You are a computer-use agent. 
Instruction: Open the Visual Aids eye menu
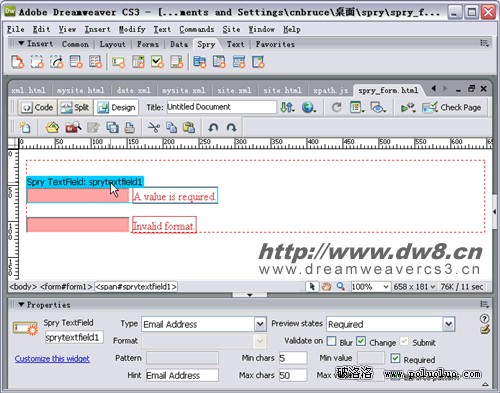[x=378, y=107]
